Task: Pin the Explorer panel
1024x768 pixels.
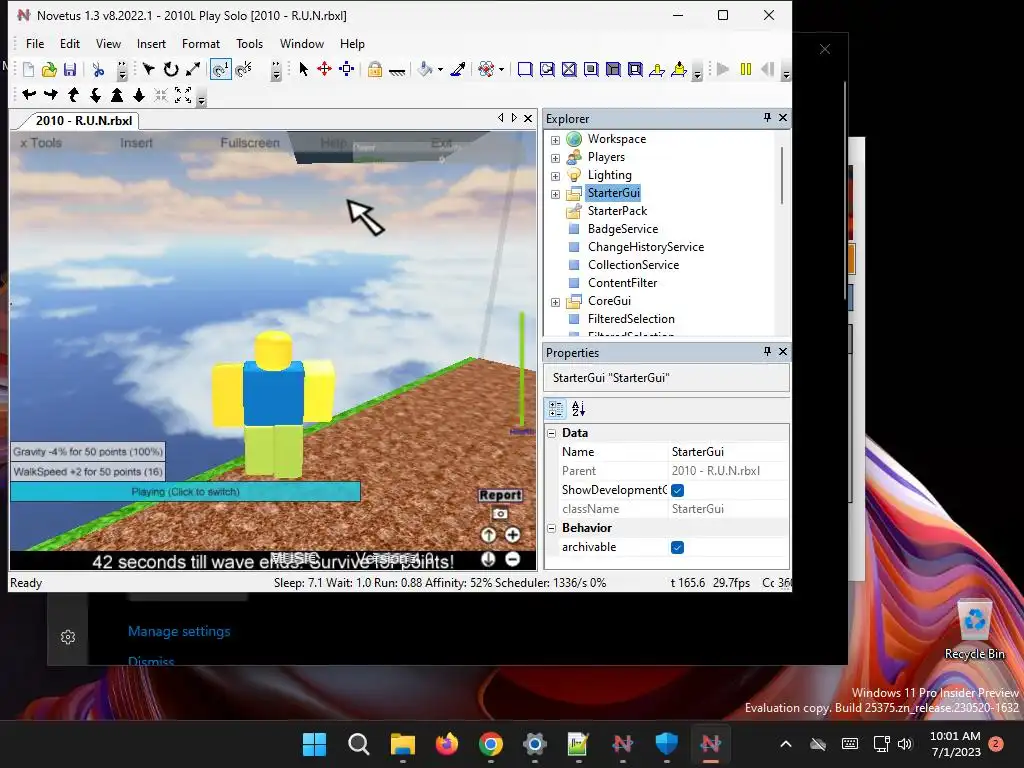Action: (767, 118)
